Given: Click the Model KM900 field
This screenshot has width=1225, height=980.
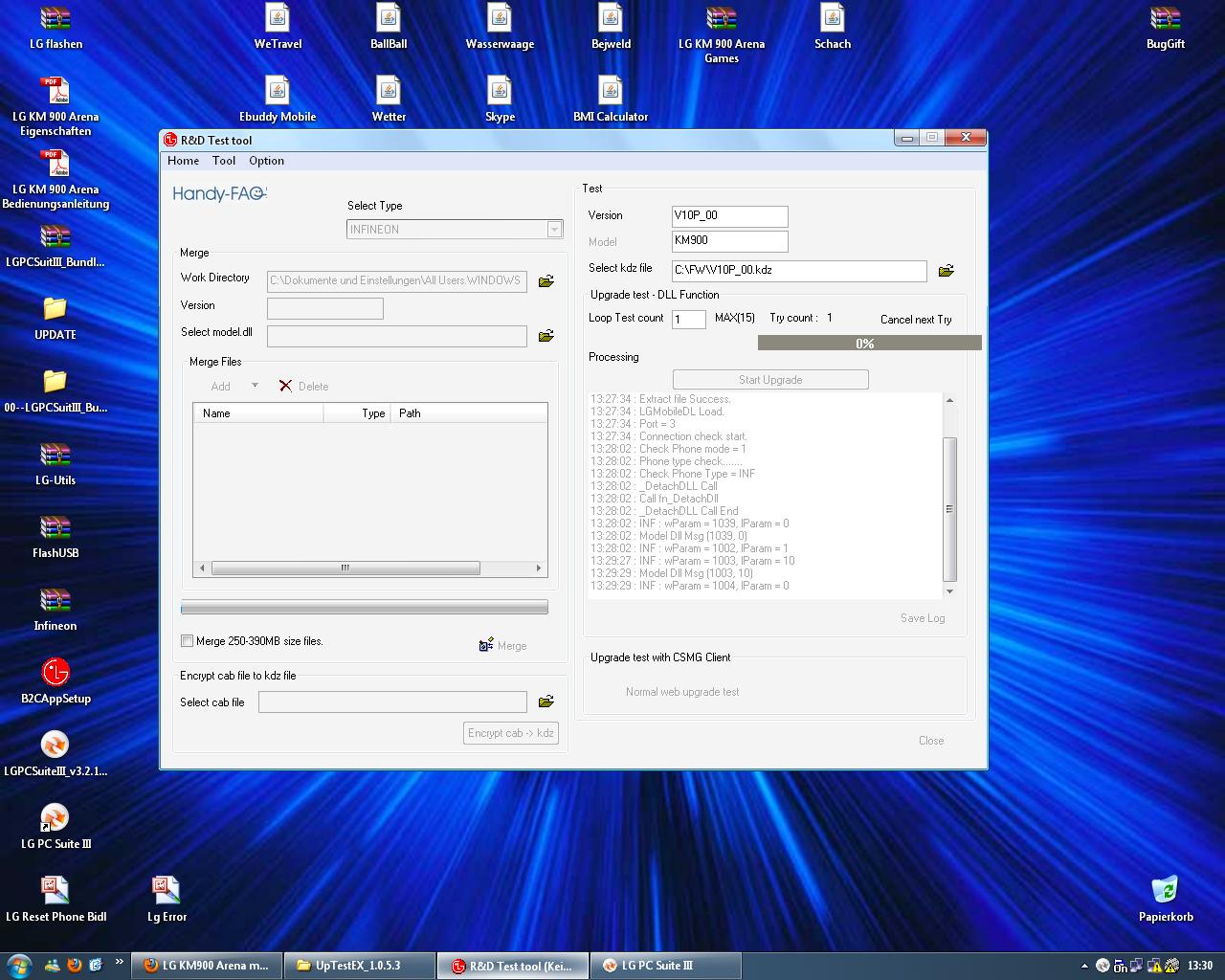Looking at the screenshot, I should coord(730,241).
